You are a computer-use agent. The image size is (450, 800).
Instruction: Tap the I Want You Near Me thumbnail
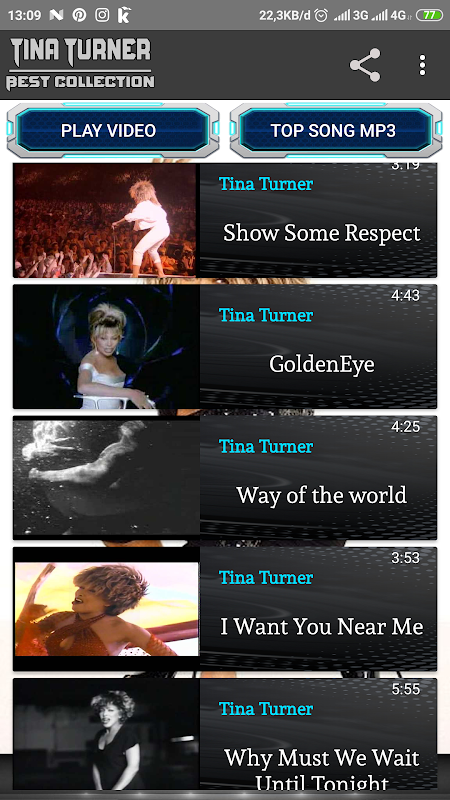106,609
